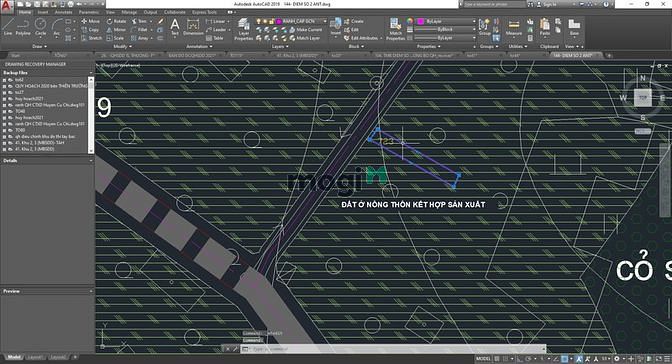Select the Circle tool
Image resolution: width=672 pixels, height=364 pixels.
pos(40,27)
